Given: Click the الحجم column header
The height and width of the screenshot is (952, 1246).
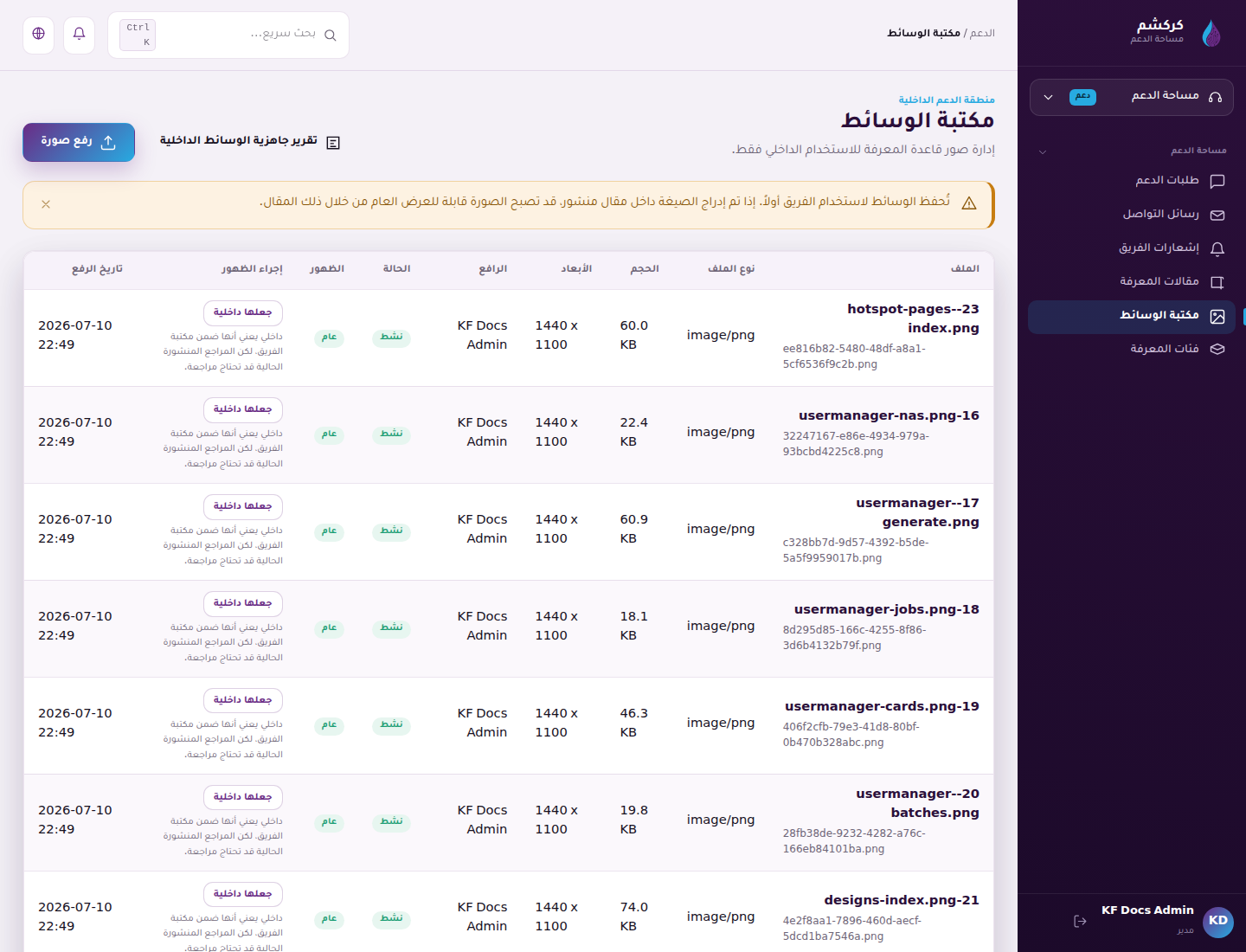Looking at the screenshot, I should (x=645, y=269).
